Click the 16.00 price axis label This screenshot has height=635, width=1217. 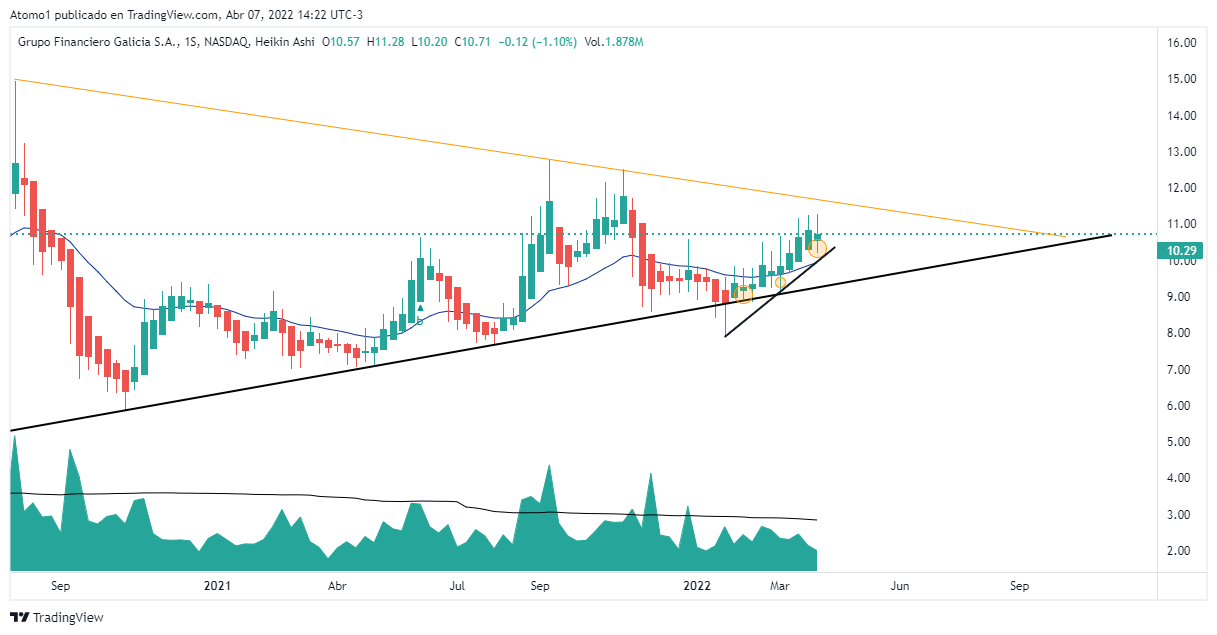tap(1183, 43)
